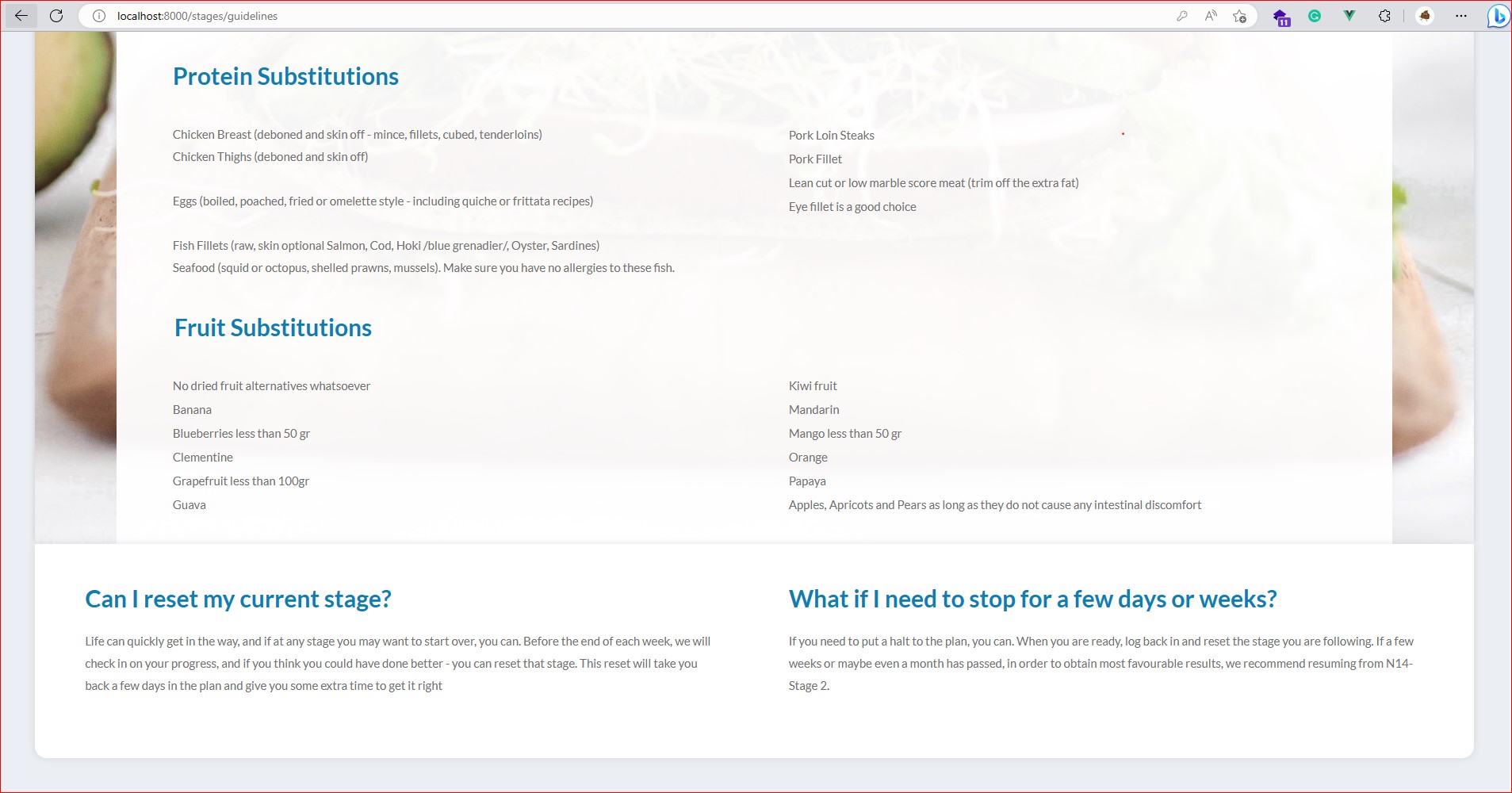Image resolution: width=1512 pixels, height=793 pixels.
Task: Click the 'Kiwi fruit' list entry
Action: point(813,386)
